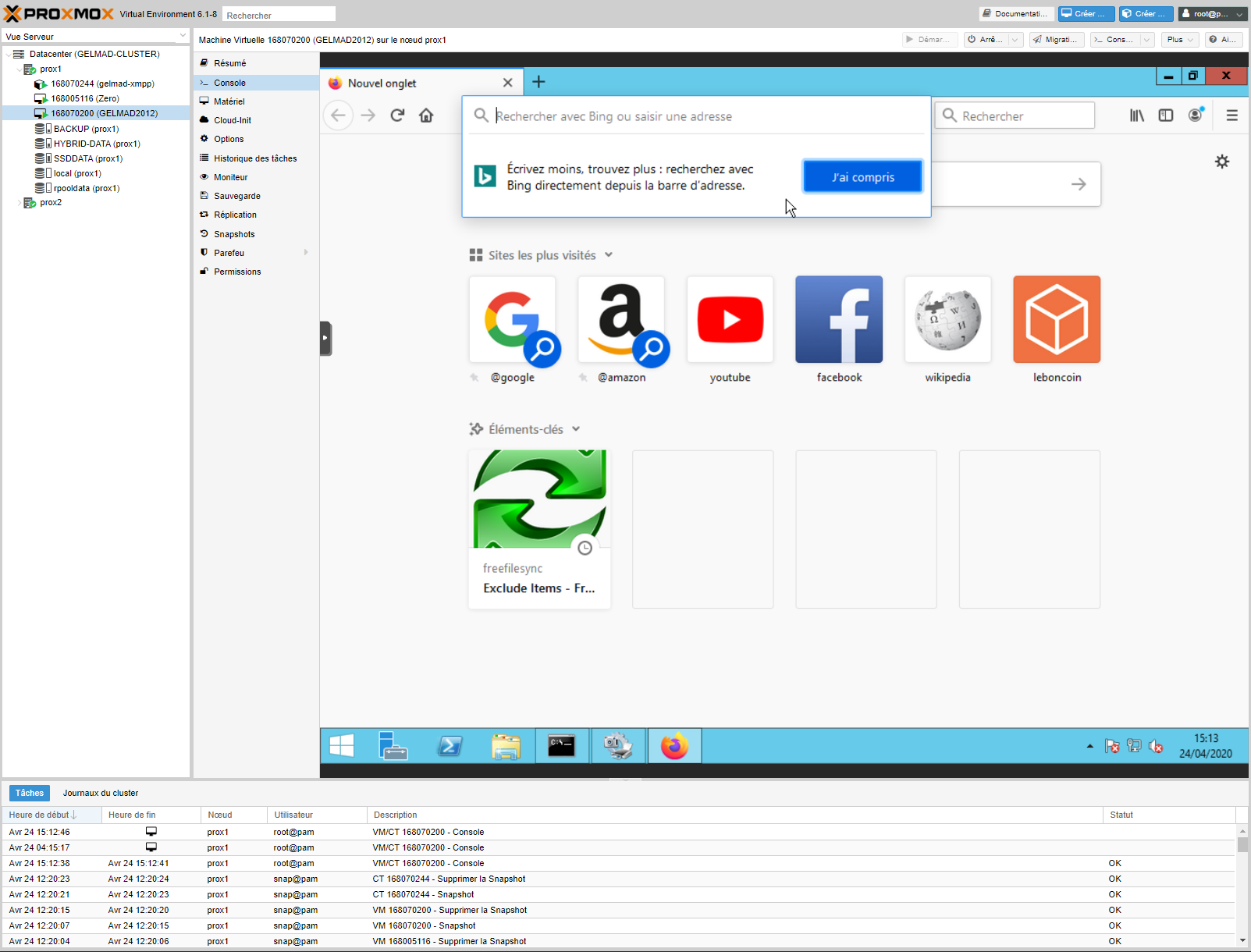Image resolution: width=1251 pixels, height=952 pixels.
Task: Open File Explorer from taskbar
Action: [506, 746]
